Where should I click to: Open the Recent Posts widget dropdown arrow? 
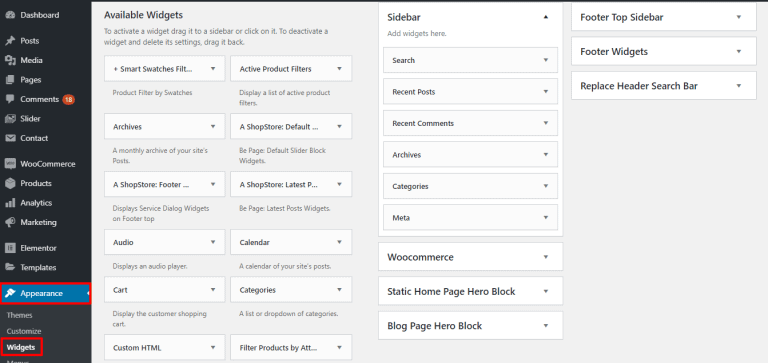click(x=546, y=92)
